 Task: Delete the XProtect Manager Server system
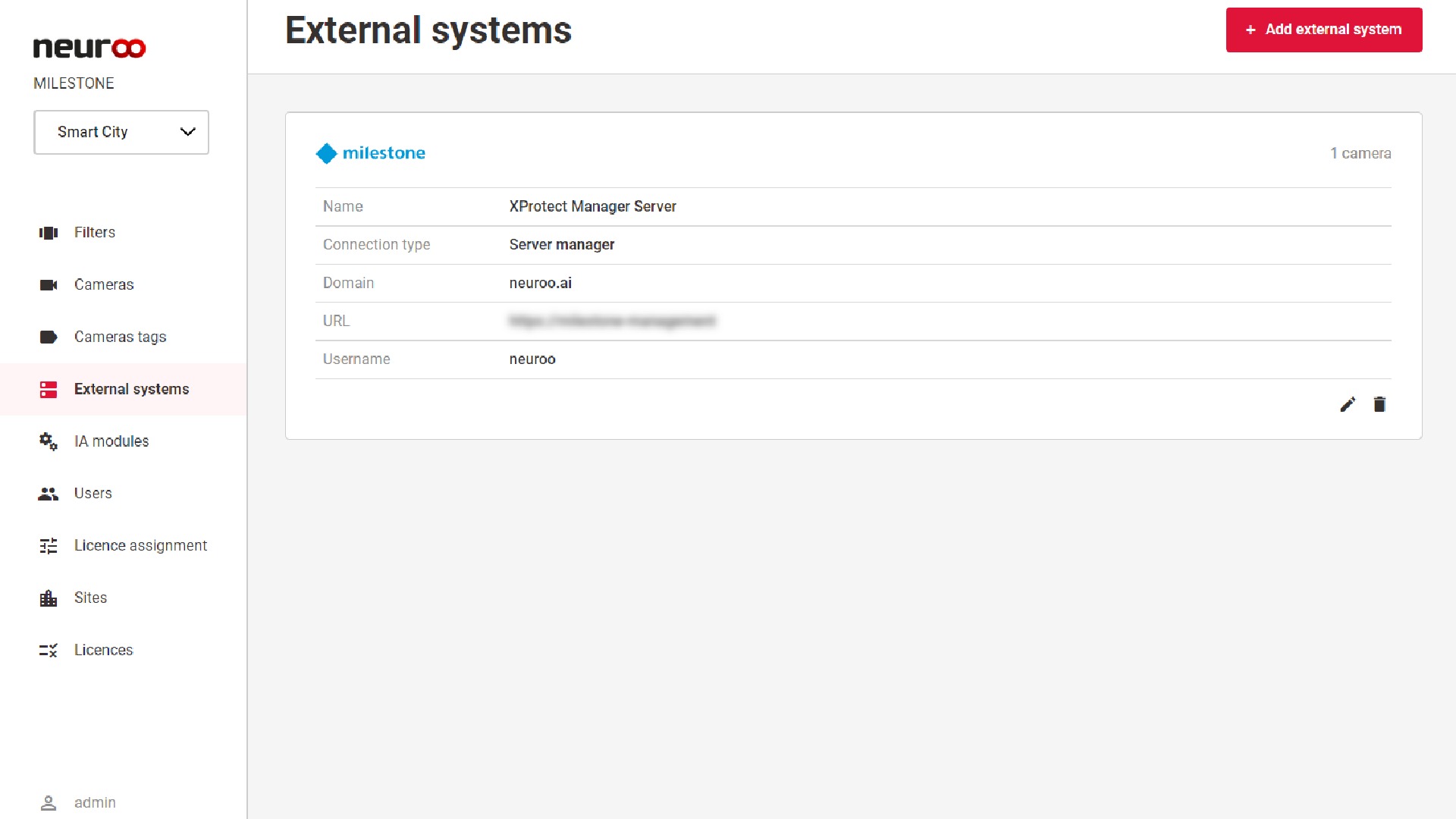click(1379, 405)
